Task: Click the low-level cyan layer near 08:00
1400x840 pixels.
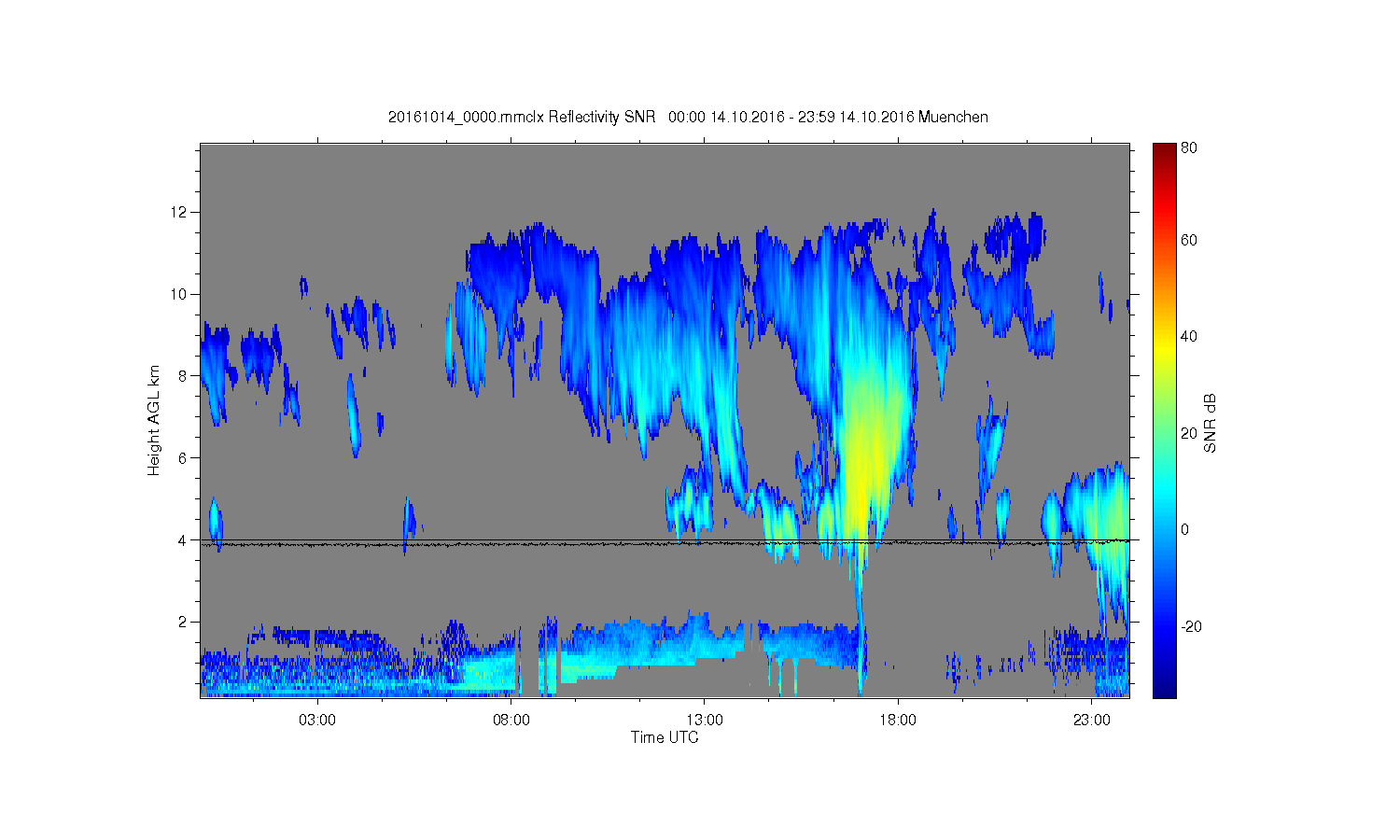Action: [x=490, y=672]
